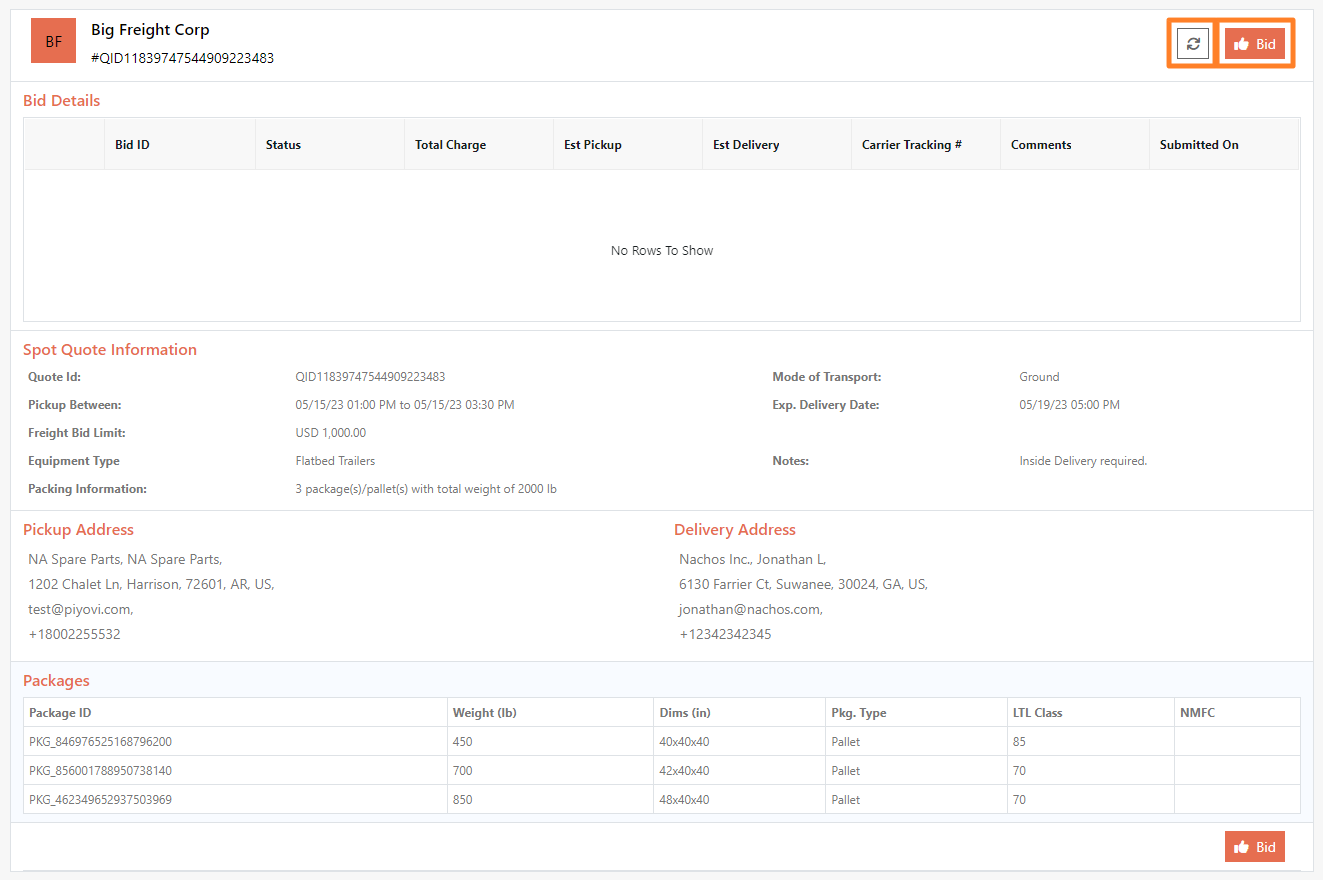Click the Ground mode of transport value
Screen dimensions: 1323x880
point(1039,377)
